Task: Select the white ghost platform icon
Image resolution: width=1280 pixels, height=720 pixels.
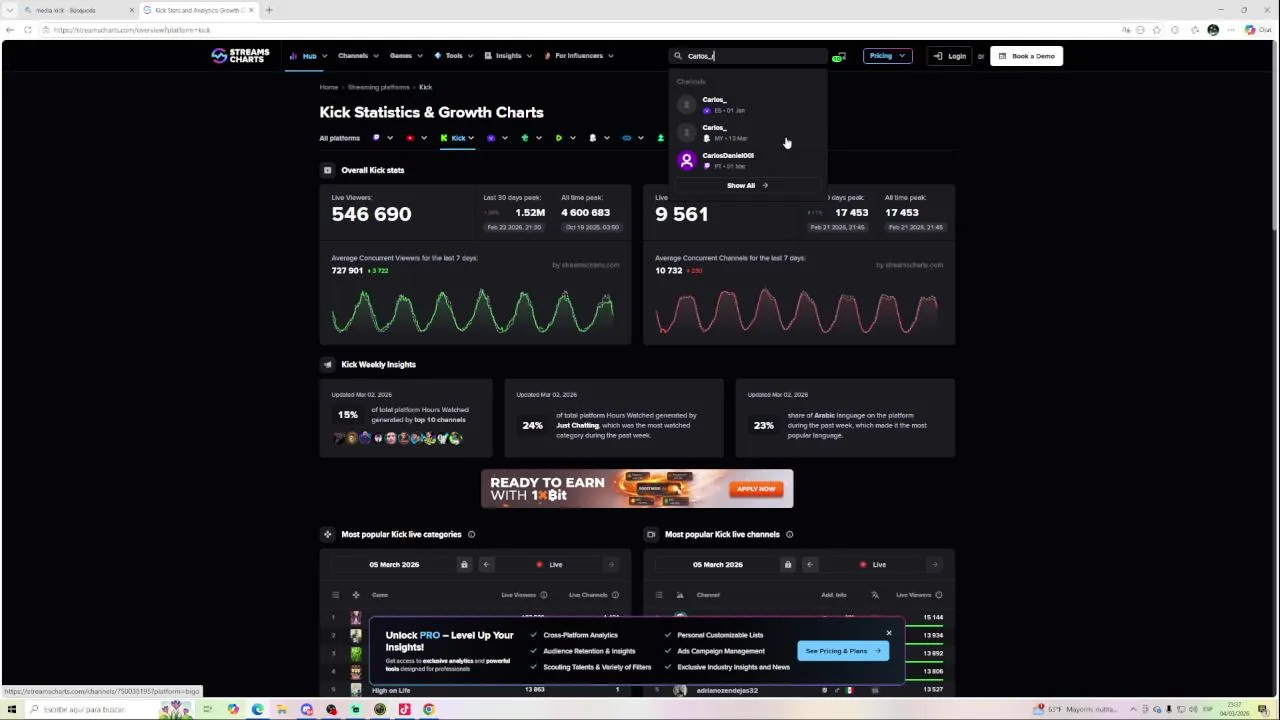Action: click(593, 138)
